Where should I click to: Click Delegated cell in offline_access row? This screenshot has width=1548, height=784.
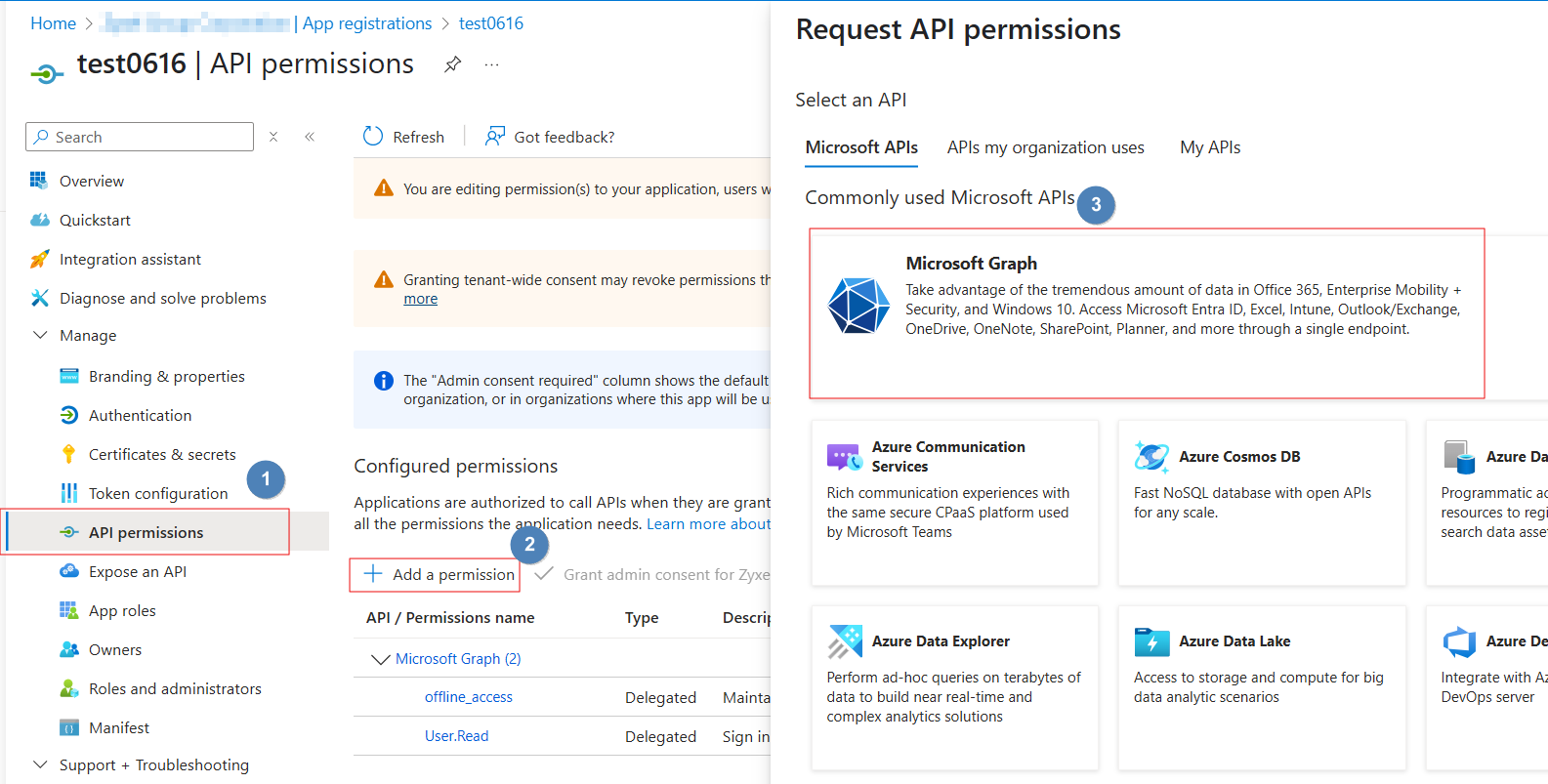[x=660, y=697]
